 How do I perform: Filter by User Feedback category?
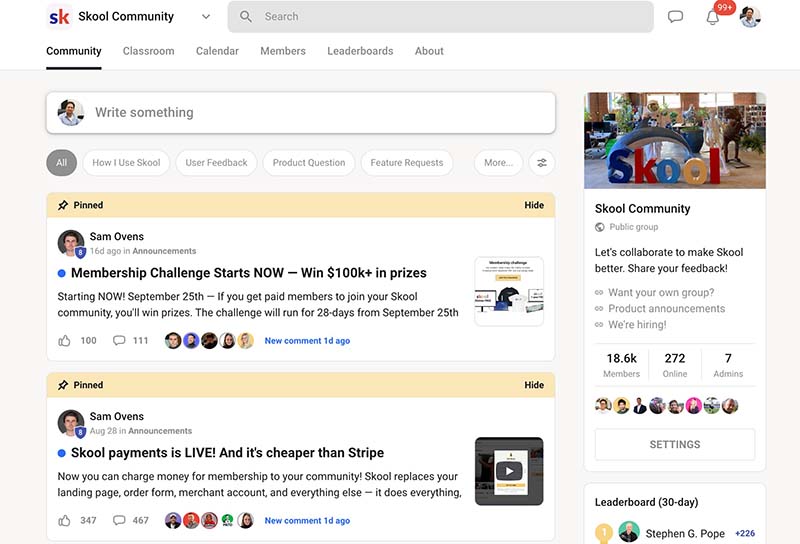(x=216, y=163)
